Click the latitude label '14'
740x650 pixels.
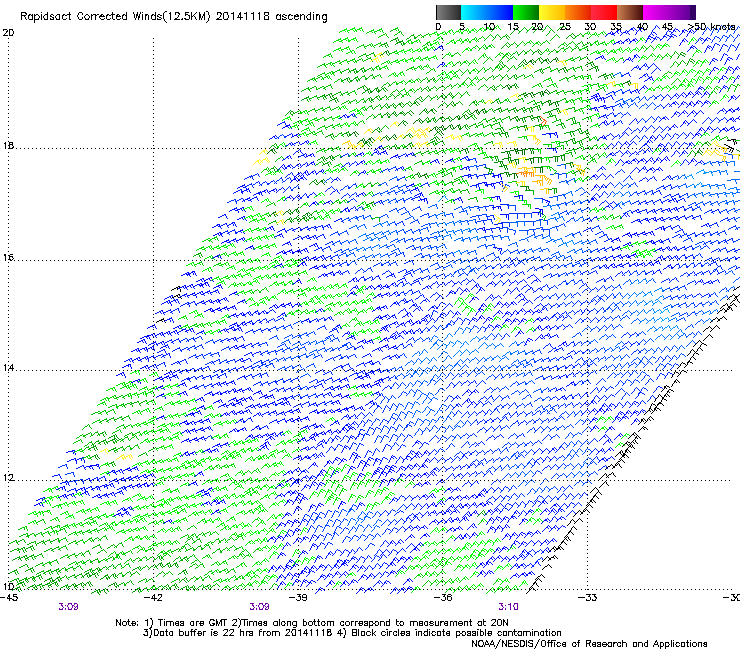pos(8,368)
